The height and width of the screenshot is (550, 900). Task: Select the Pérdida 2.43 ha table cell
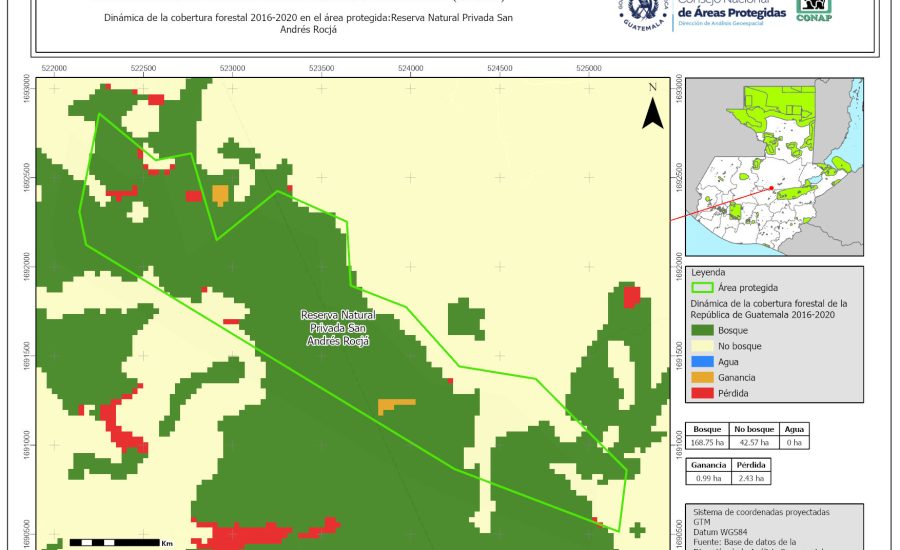coord(751,478)
